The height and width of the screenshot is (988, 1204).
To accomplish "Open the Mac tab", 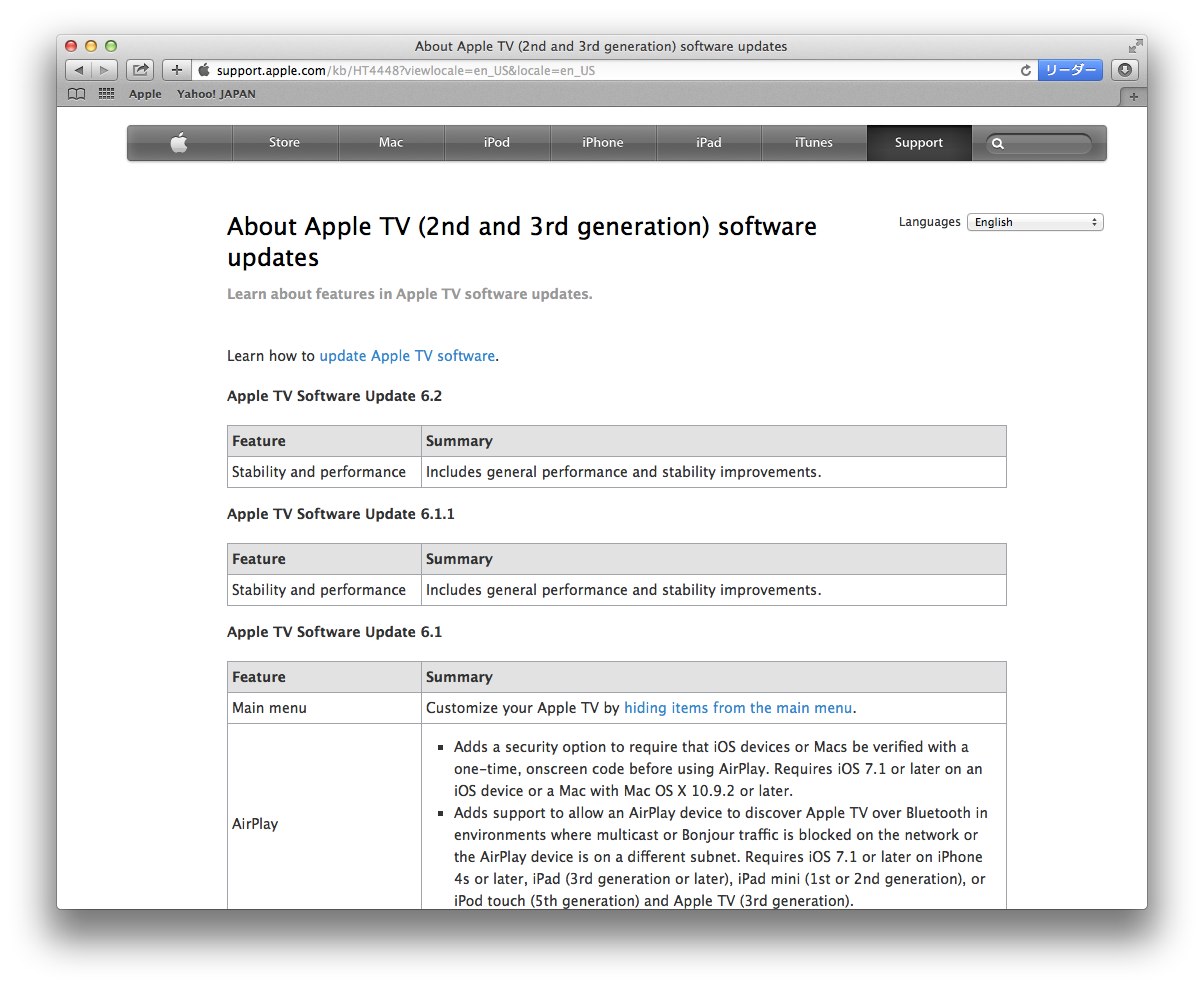I will pyautogui.click(x=391, y=143).
